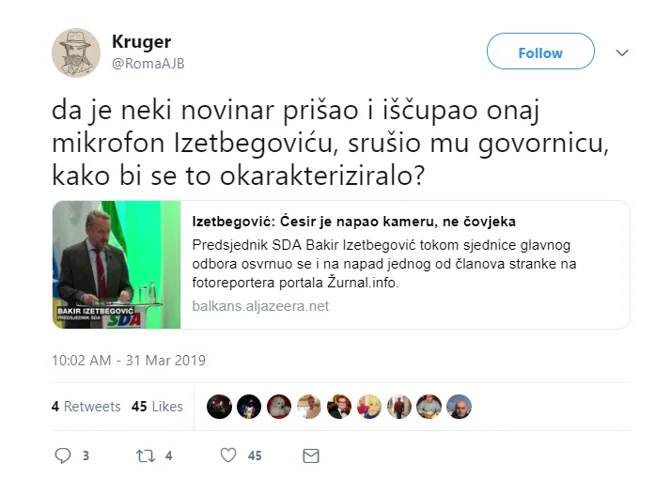Open the last liker's bald man avatar
Image resolution: width=670 pixels, height=502 pixels.
[459, 406]
